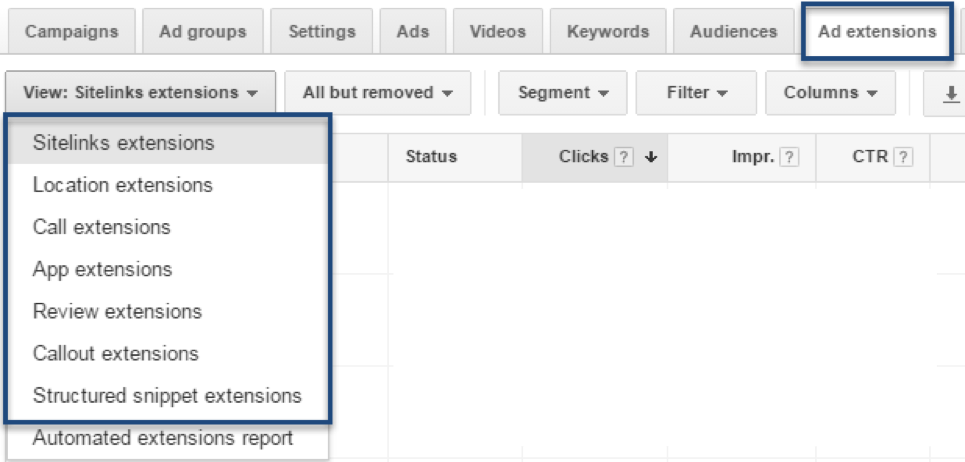Switch to the Campaigns tab
This screenshot has width=965, height=462.
click(70, 31)
